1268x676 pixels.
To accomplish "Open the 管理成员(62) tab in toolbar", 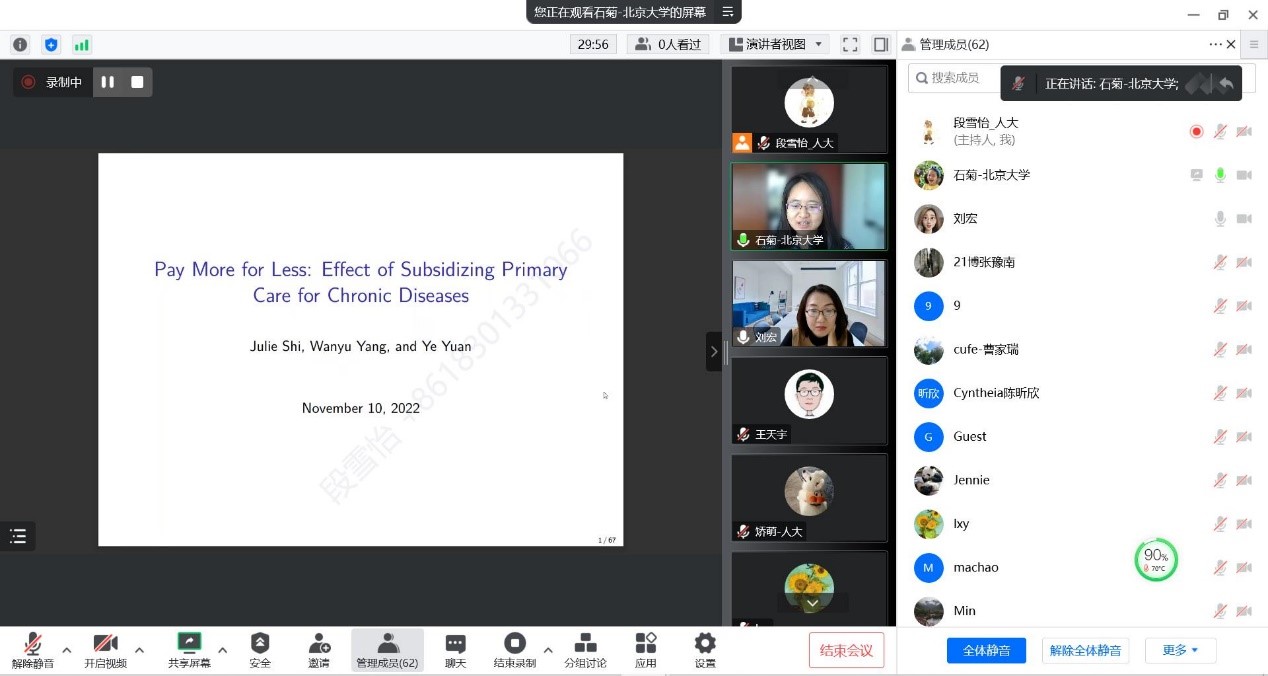I will coord(387,649).
